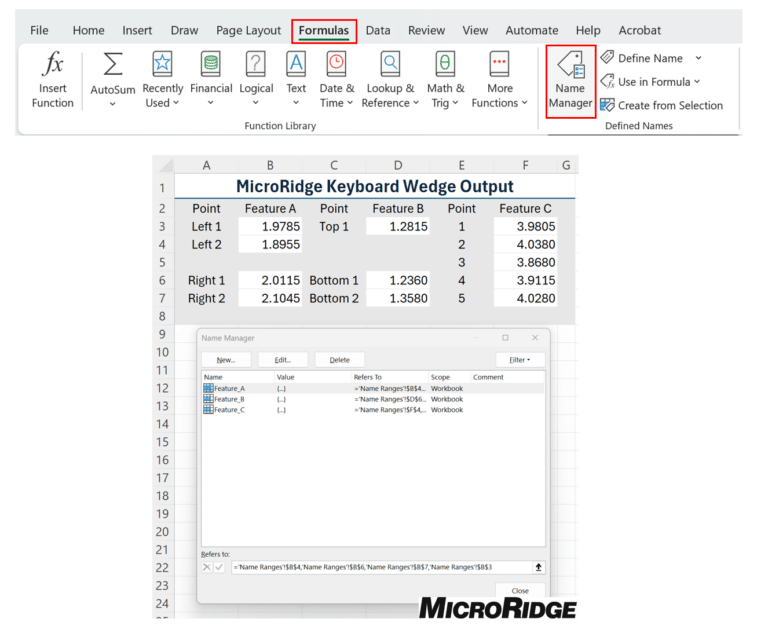This screenshot has height=633, width=768.
Task: Open the Financial functions icon
Action: [211, 64]
